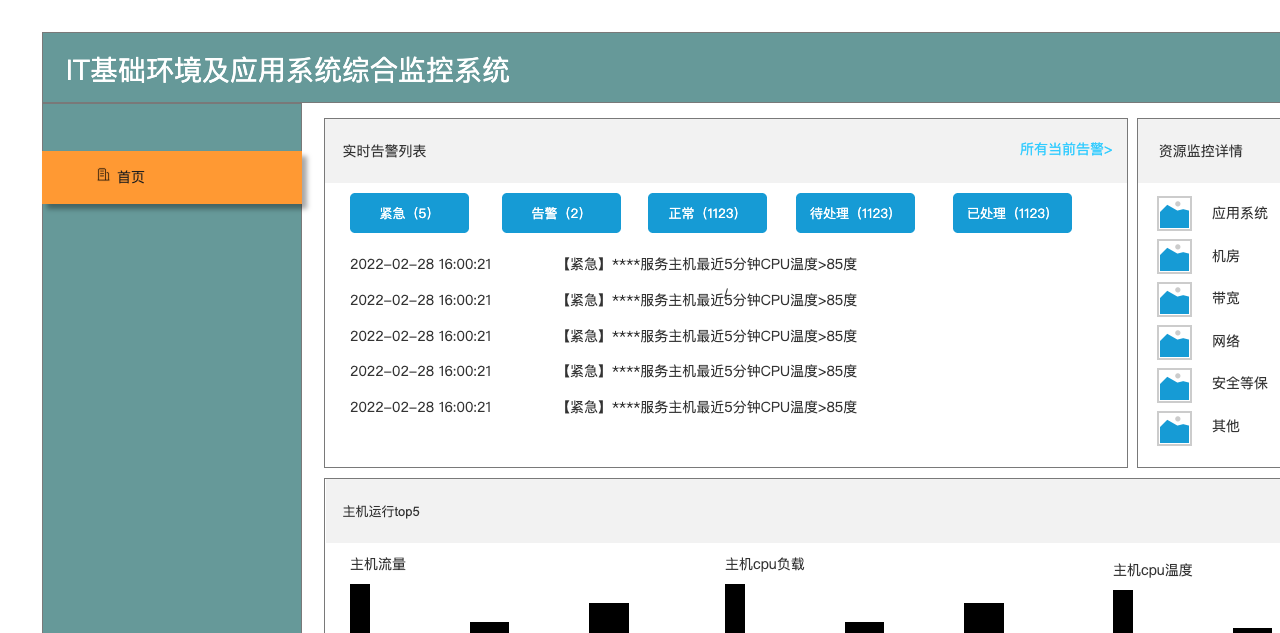Show 正常（1123）alarms
This screenshot has height=633, width=1280.
click(x=707, y=213)
